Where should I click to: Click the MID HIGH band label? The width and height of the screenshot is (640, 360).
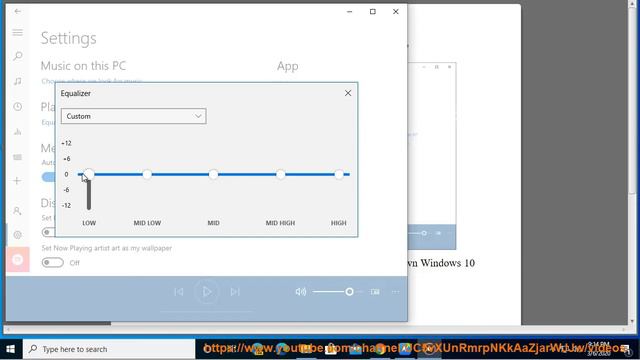(x=280, y=223)
